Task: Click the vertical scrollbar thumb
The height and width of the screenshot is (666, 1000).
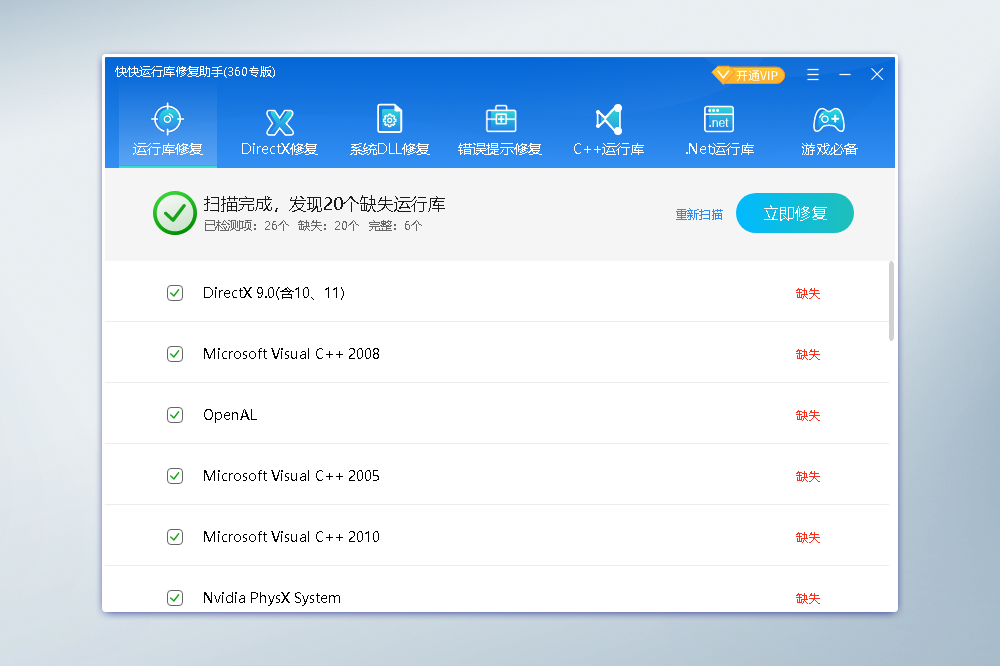Action: click(x=891, y=301)
